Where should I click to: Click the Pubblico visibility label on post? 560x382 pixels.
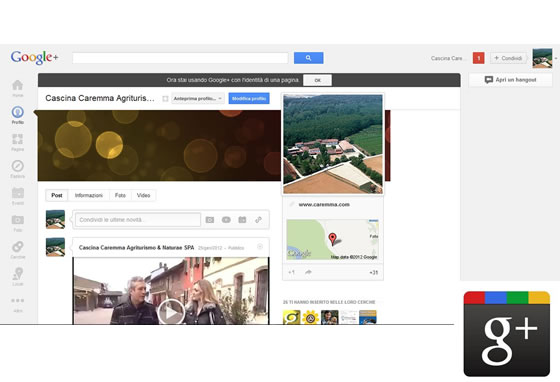point(236,248)
